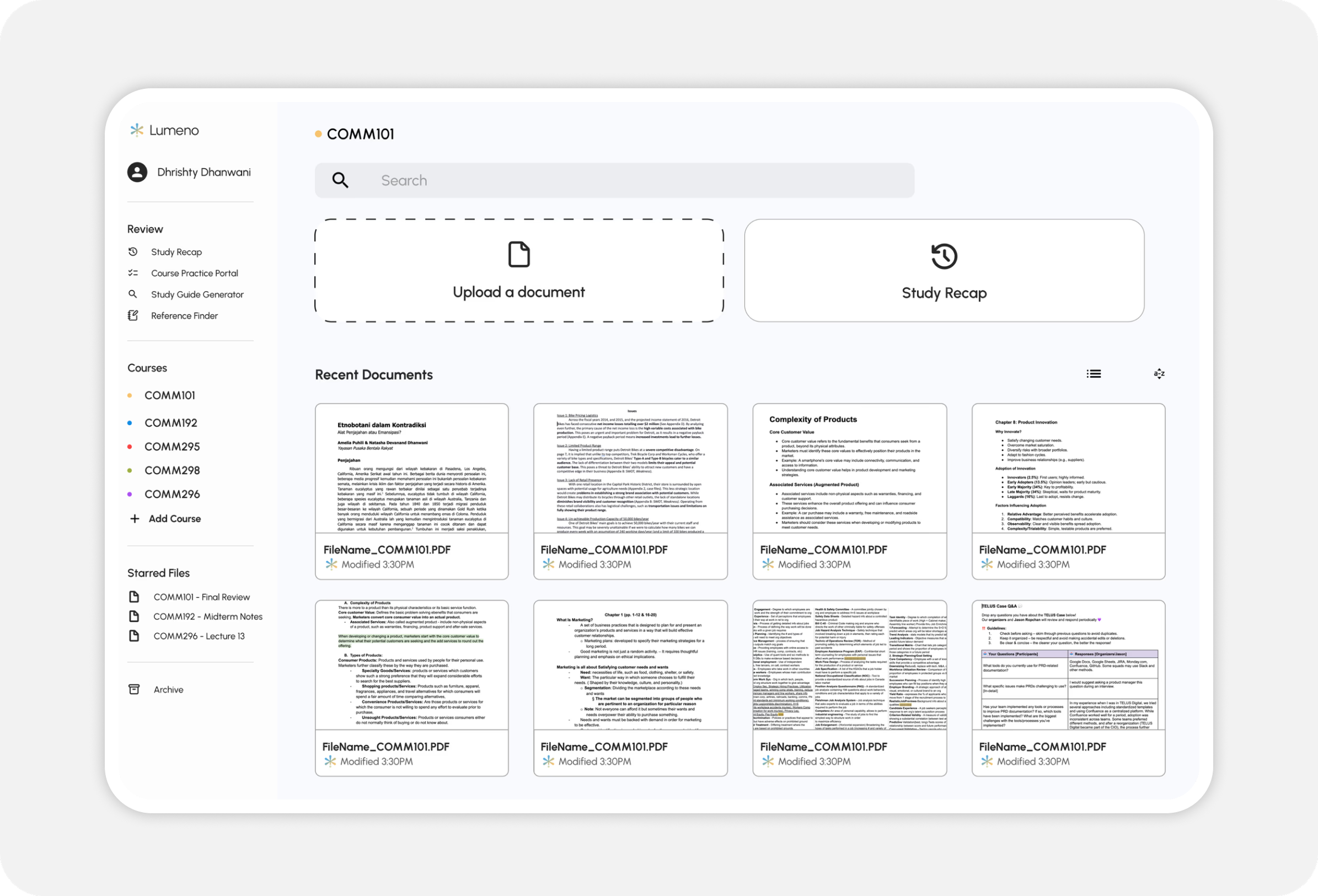Select the COMM295 course
1318x896 pixels.
coord(172,447)
